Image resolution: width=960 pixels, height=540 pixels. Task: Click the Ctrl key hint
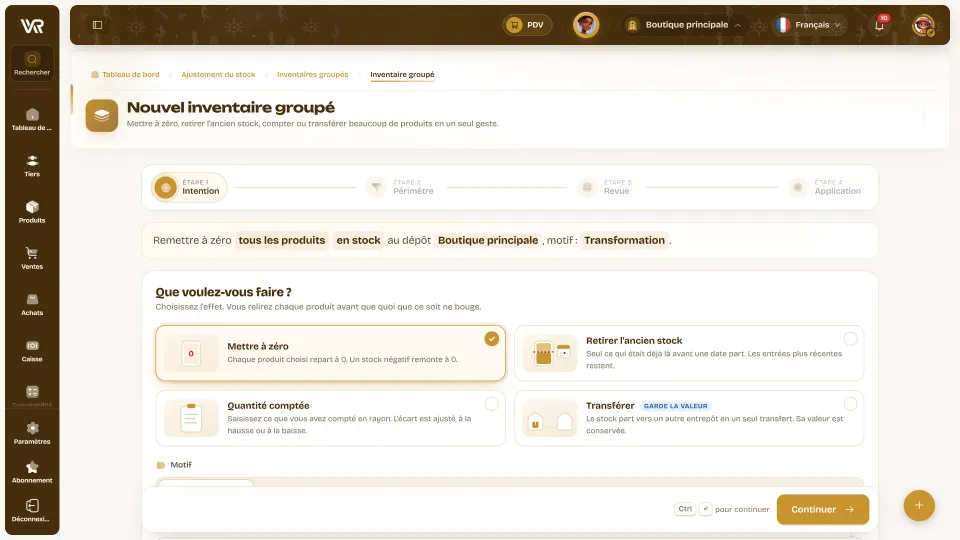point(685,509)
